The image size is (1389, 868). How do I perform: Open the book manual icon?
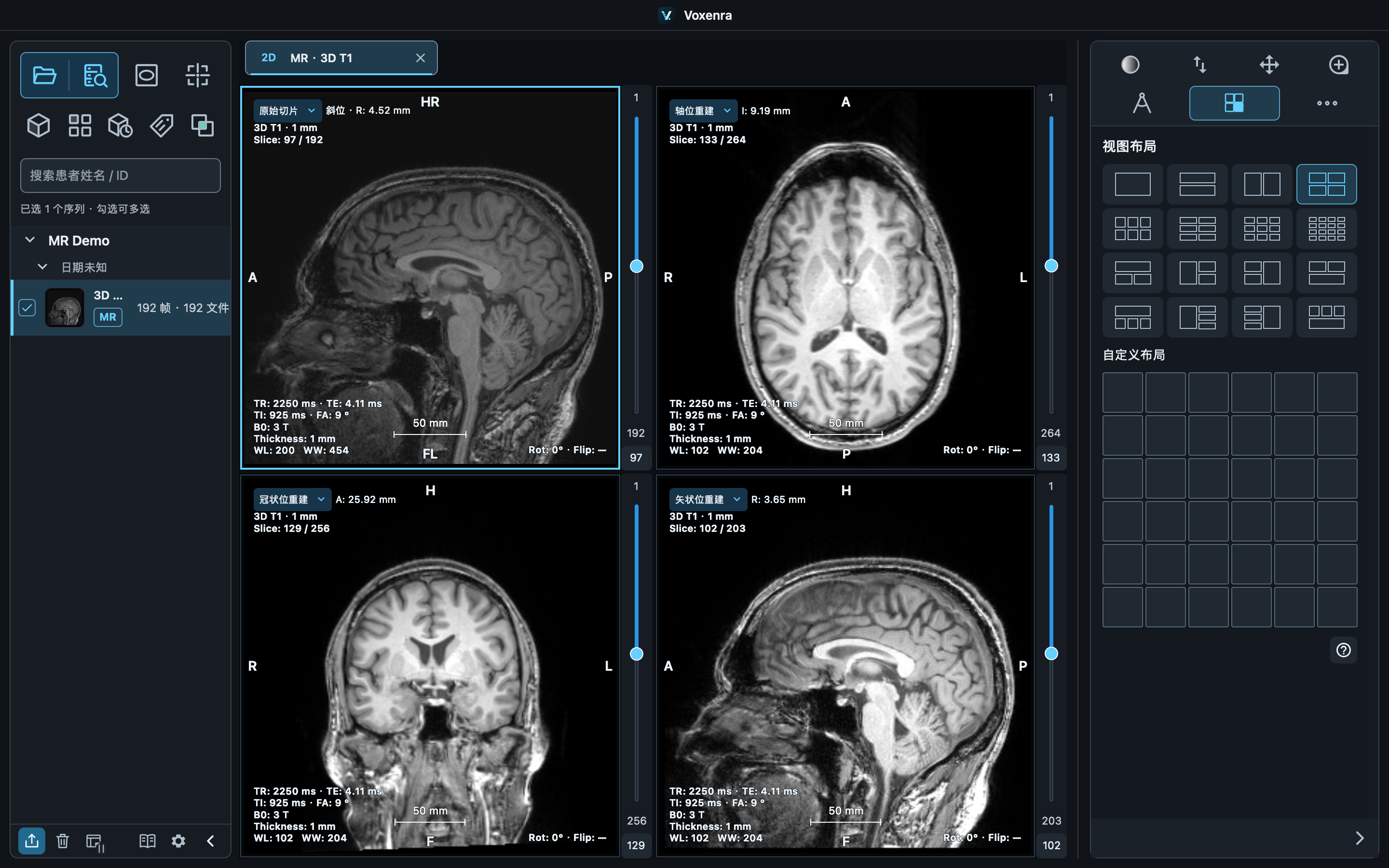click(x=147, y=841)
